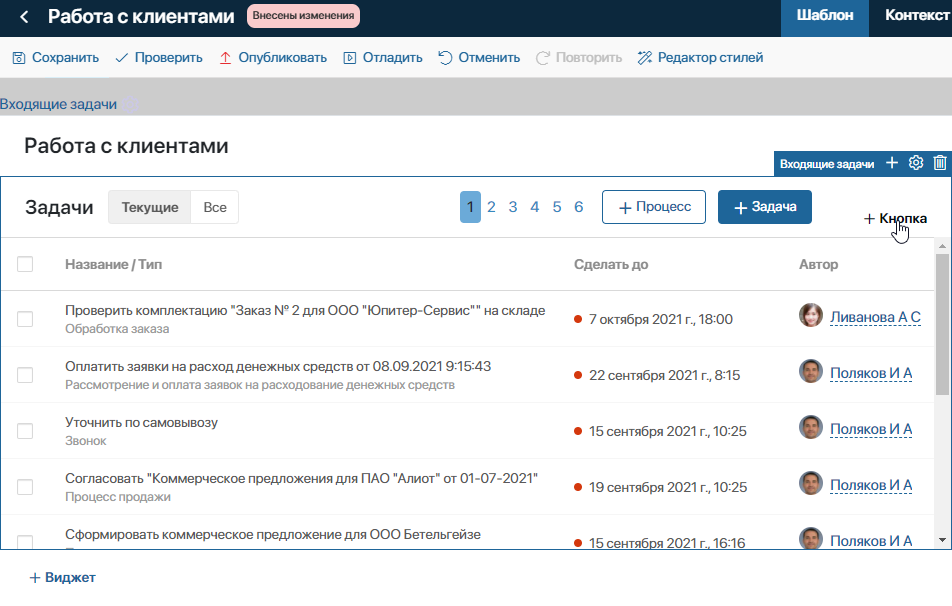The image size is (952, 606).
Task: Open the Отладить debug tool
Action: point(383,58)
